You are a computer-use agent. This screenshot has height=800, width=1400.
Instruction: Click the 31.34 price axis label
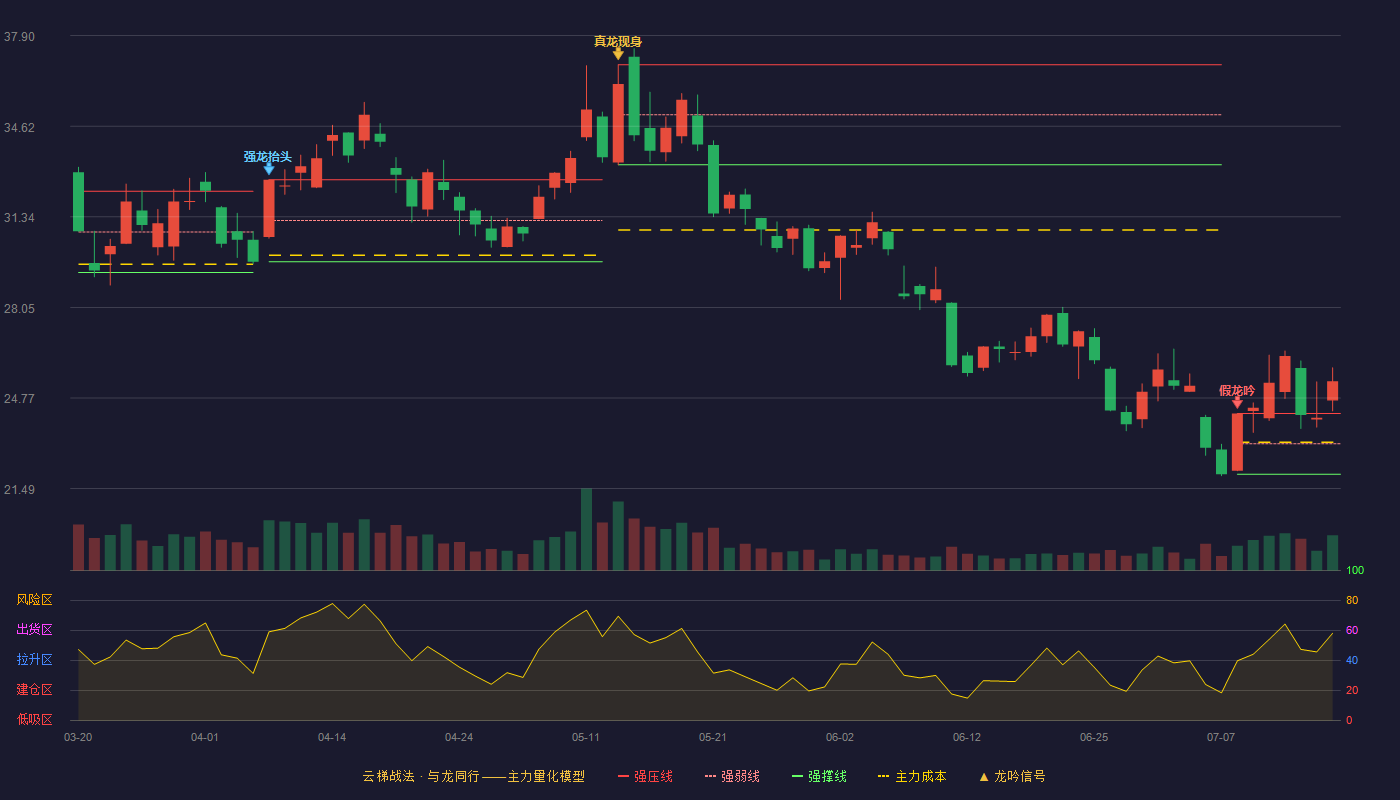19,218
